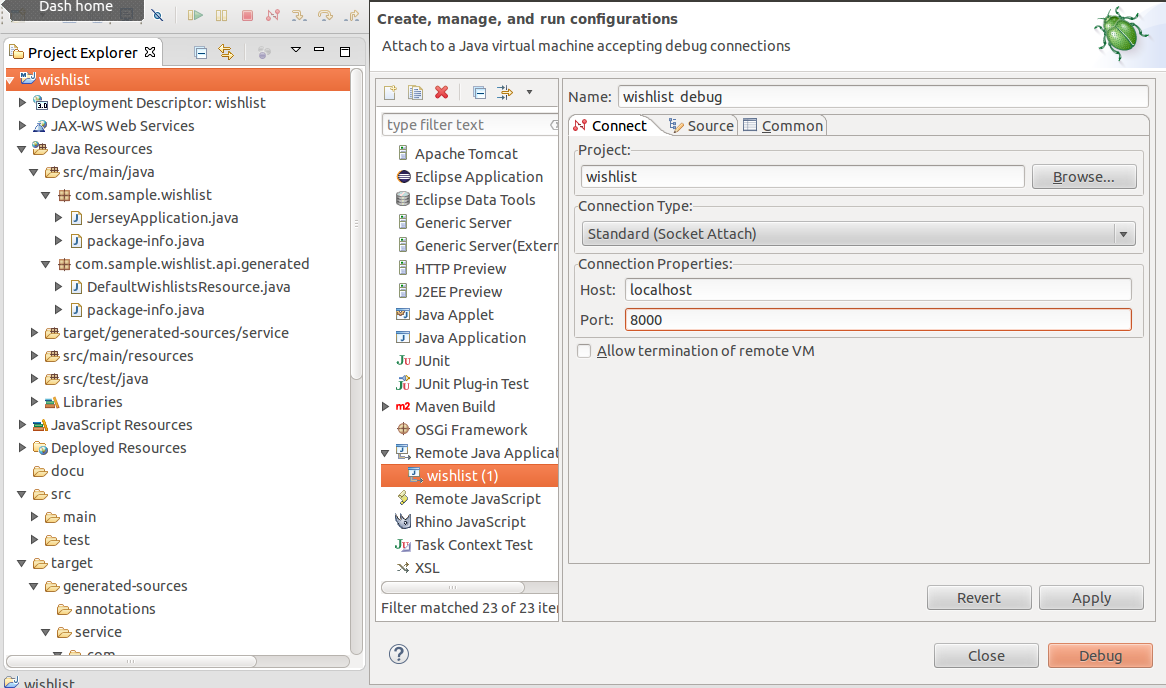
Task: Switch to the Source tab
Action: pyautogui.click(x=701, y=126)
